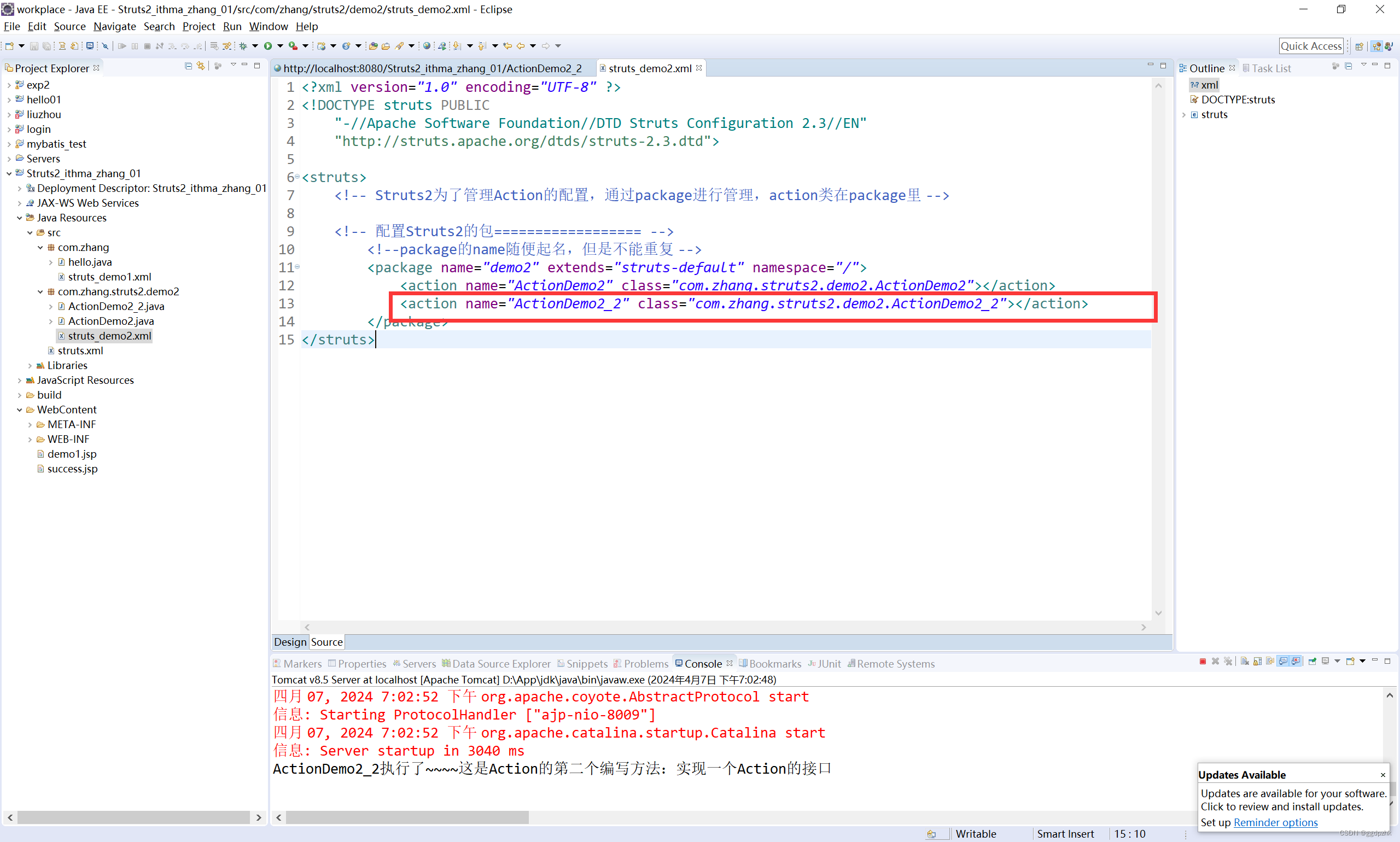
Task: Toggle Show Console When Standard Error Changes
Action: [x=1296, y=662]
